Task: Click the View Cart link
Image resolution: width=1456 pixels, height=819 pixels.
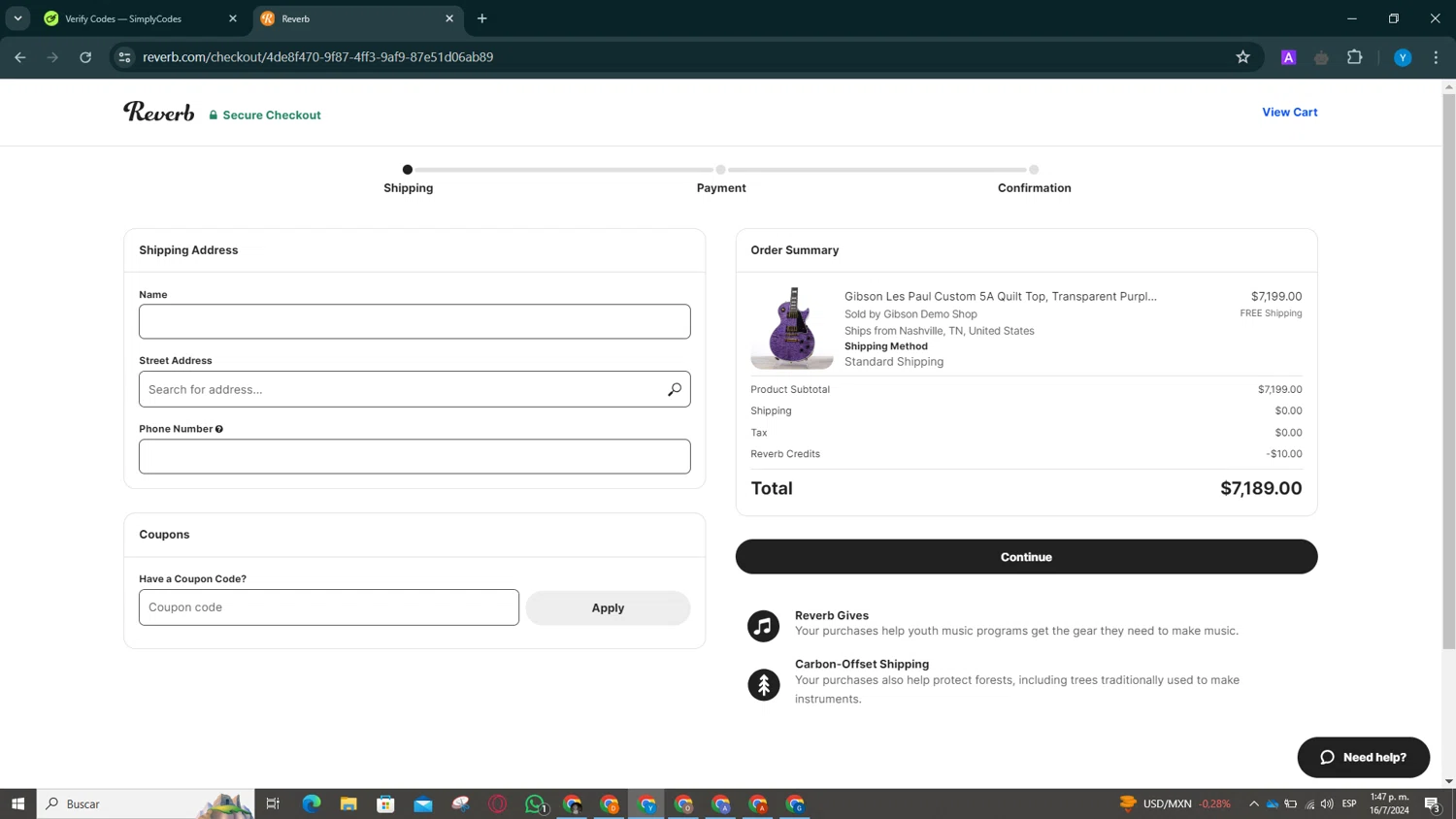Action: coord(1289,113)
